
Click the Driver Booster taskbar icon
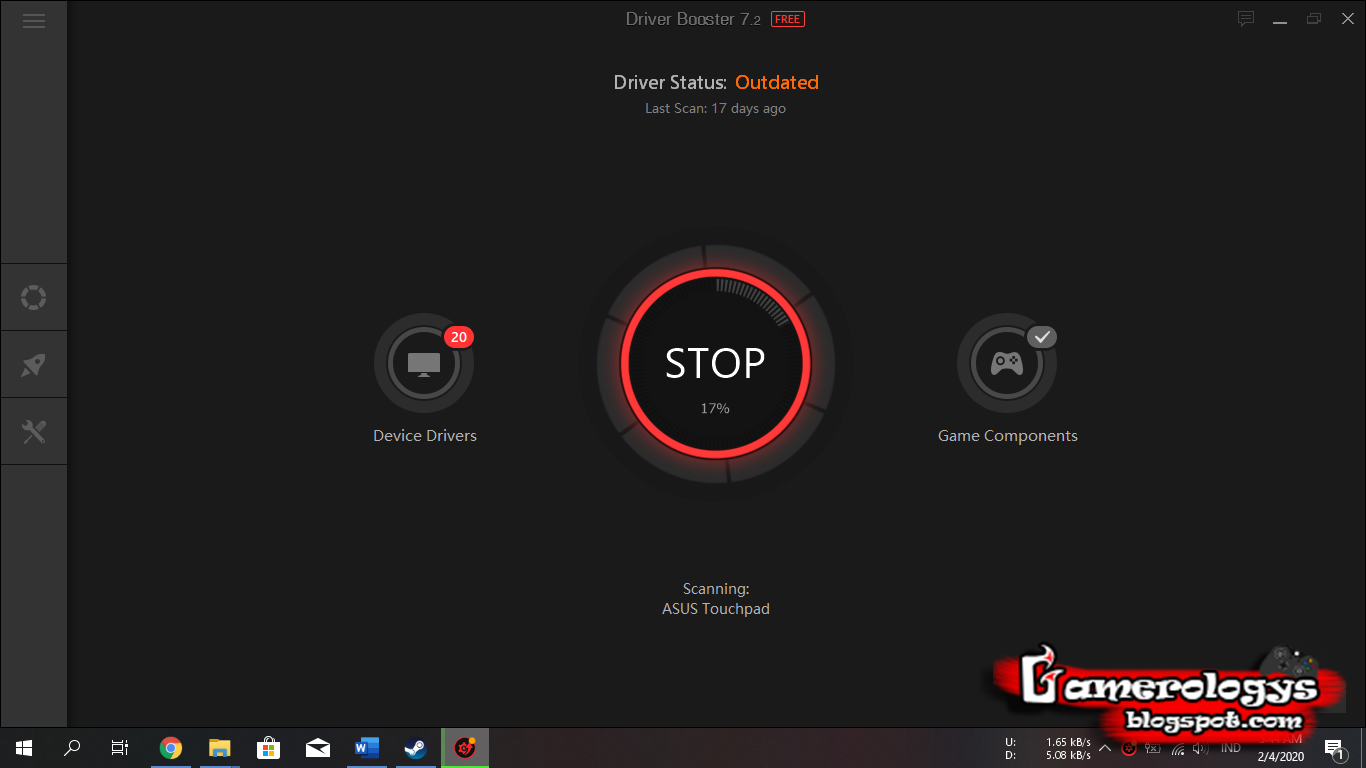coord(465,747)
